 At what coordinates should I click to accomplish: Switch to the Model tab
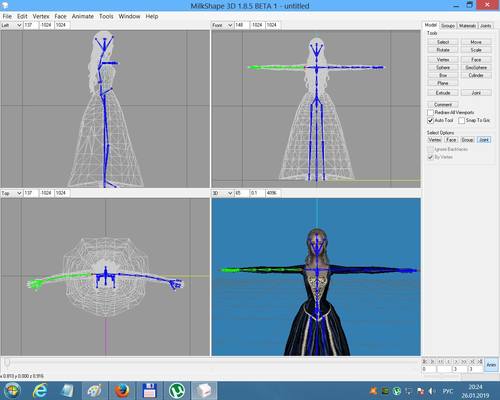coord(431,25)
